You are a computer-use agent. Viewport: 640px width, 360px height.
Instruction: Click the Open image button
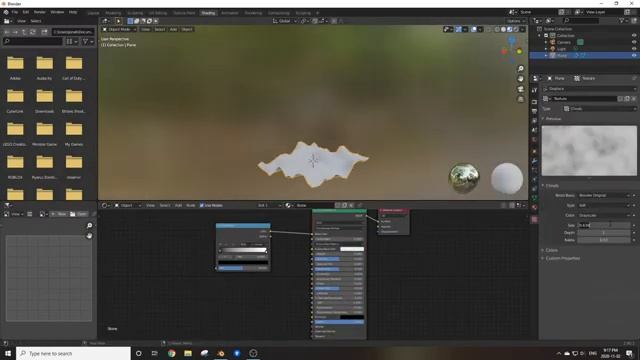click(x=78, y=214)
